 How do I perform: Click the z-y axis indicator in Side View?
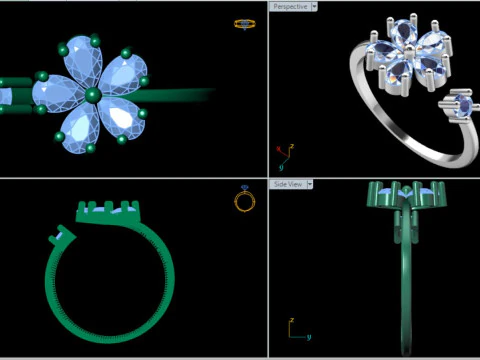coord(300,329)
